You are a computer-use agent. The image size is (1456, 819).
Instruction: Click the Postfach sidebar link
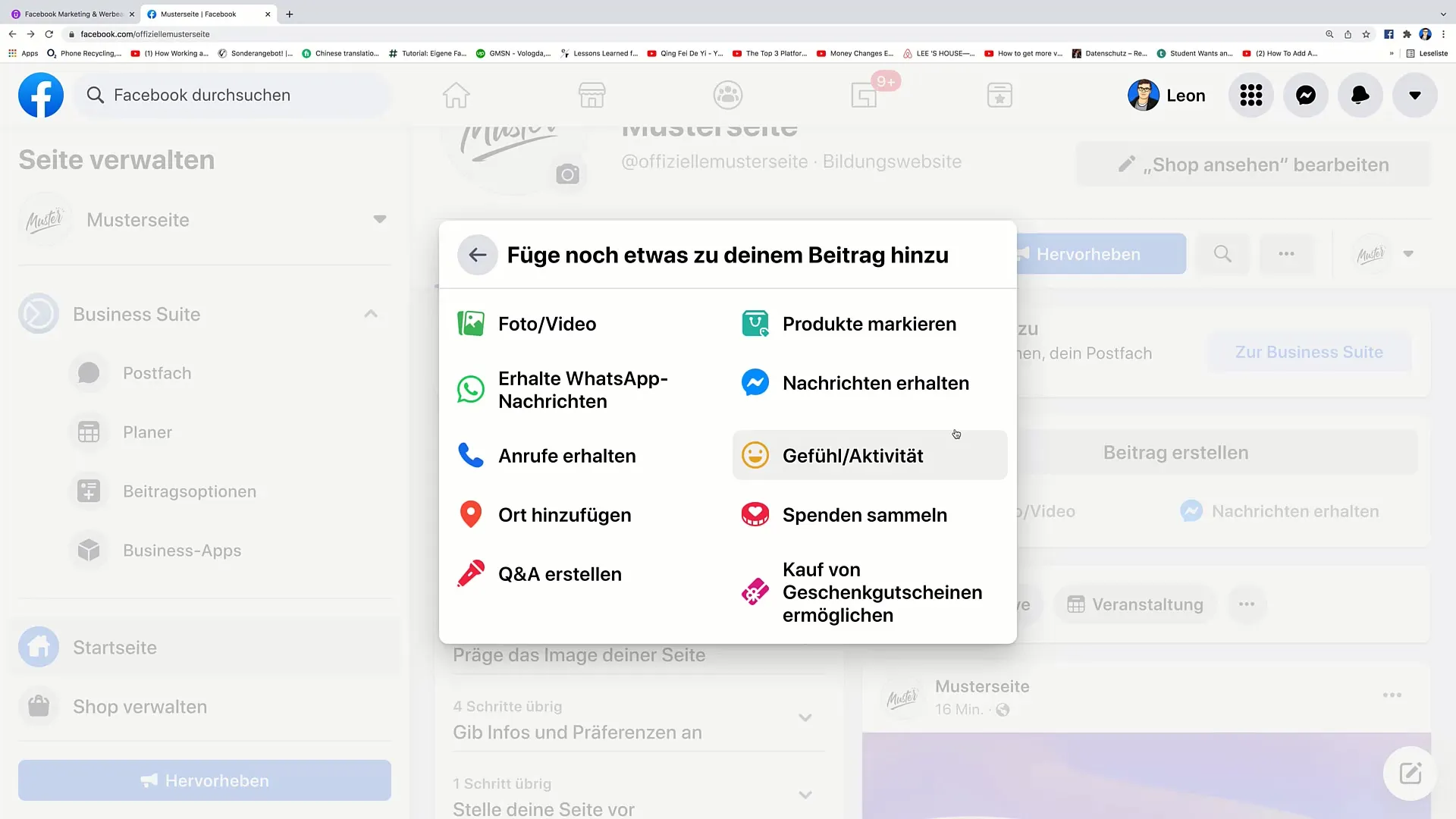coord(156,372)
